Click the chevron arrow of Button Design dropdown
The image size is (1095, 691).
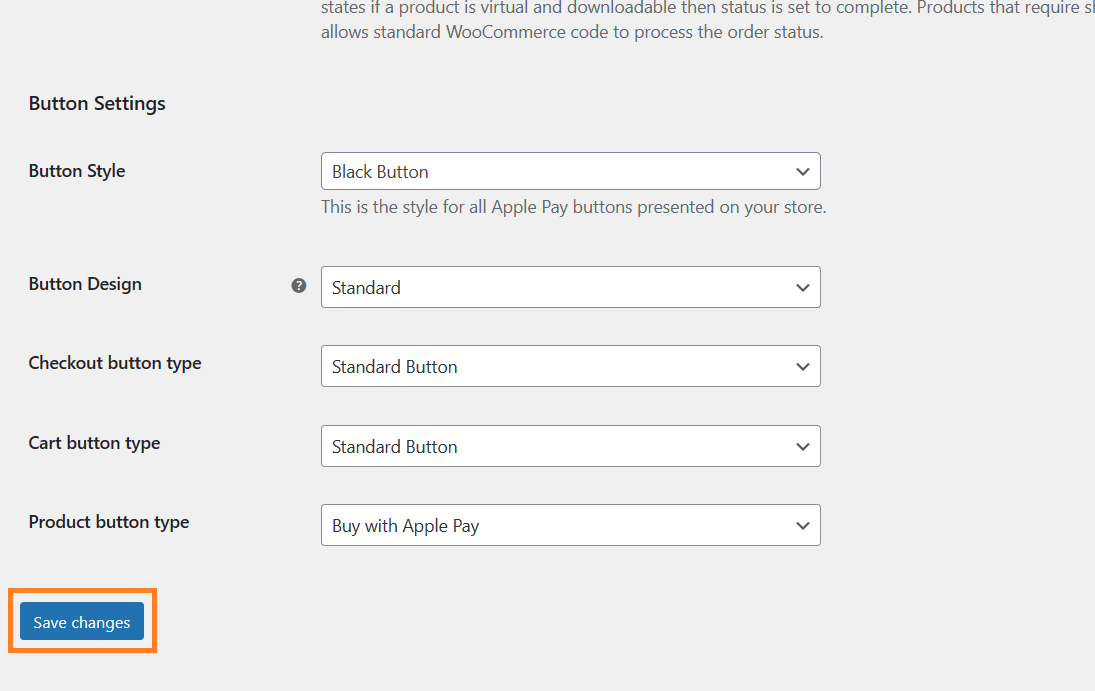(802, 287)
